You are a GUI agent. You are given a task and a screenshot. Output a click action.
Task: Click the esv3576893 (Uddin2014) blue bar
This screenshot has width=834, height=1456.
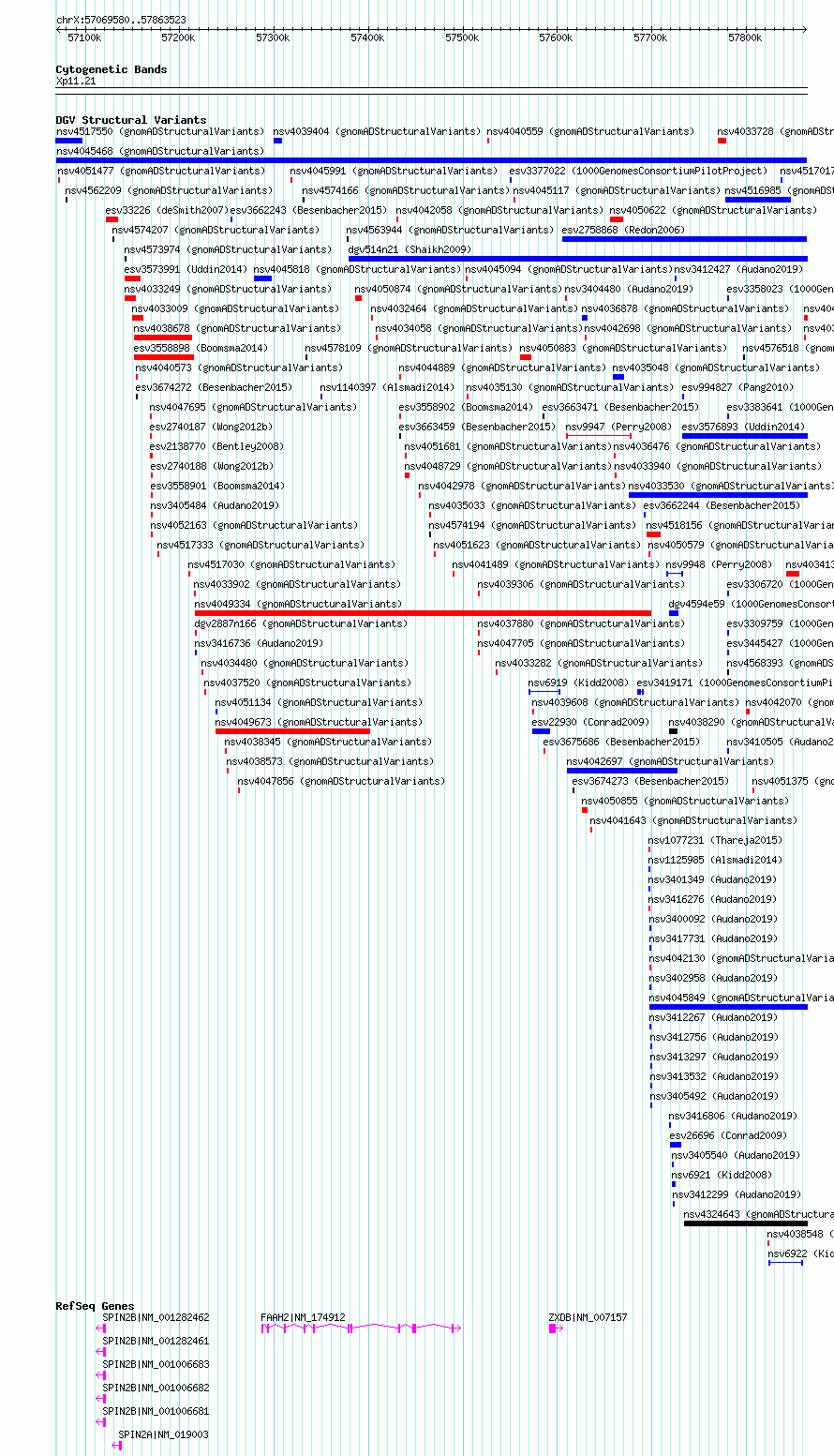point(744,436)
